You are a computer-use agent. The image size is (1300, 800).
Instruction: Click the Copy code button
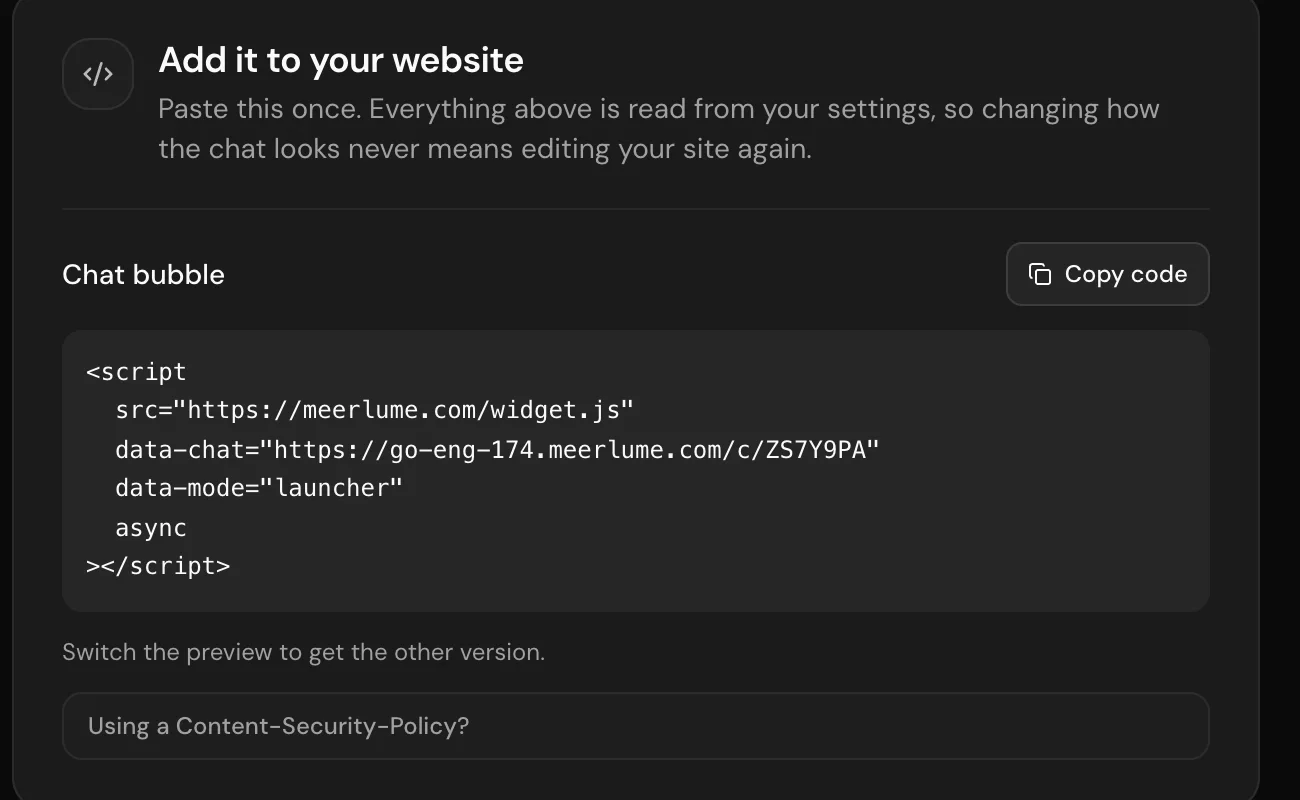pyautogui.click(x=1107, y=274)
